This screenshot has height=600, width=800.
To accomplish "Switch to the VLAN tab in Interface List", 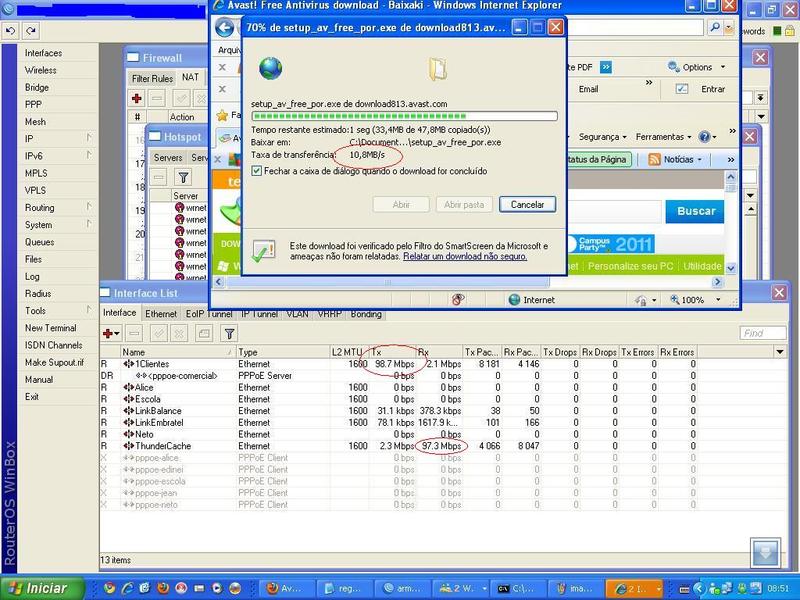I will (297, 314).
